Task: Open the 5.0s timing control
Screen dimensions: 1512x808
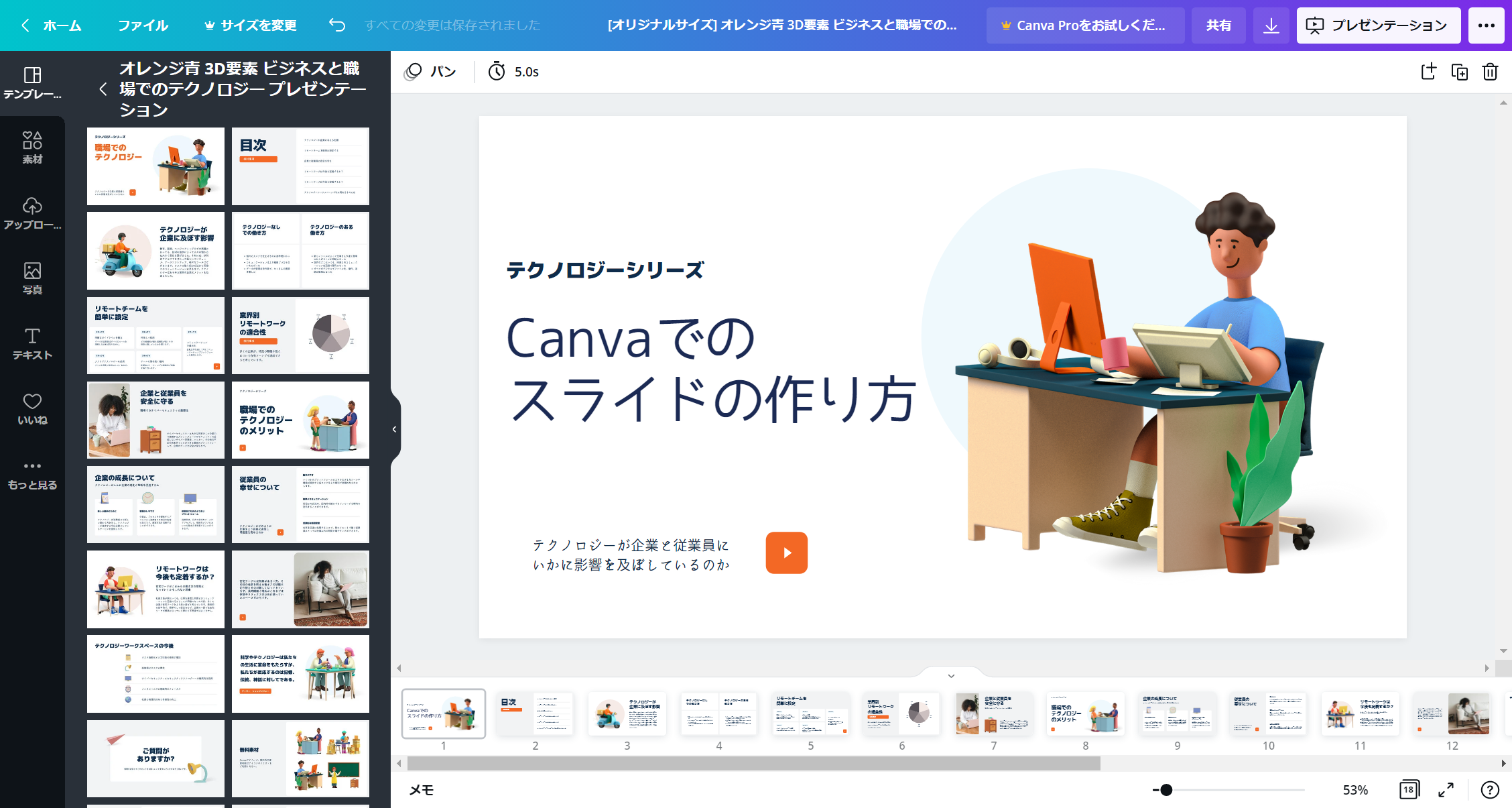Action: click(513, 72)
